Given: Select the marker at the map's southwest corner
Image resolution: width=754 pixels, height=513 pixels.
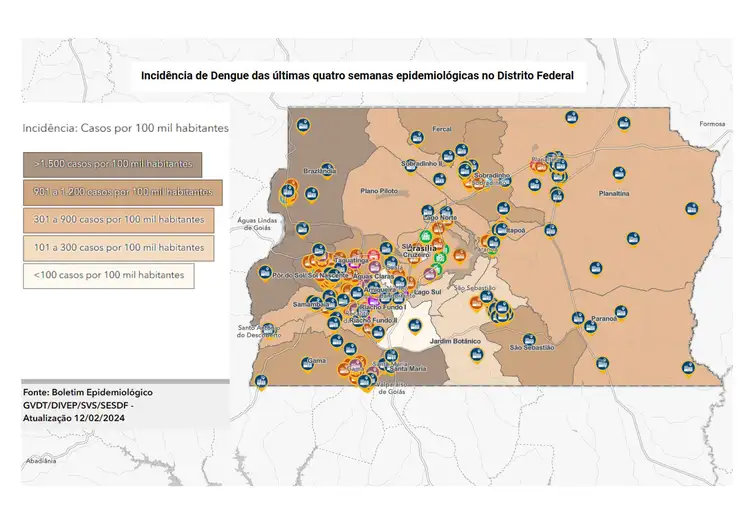Looking at the screenshot, I should pos(262,381).
